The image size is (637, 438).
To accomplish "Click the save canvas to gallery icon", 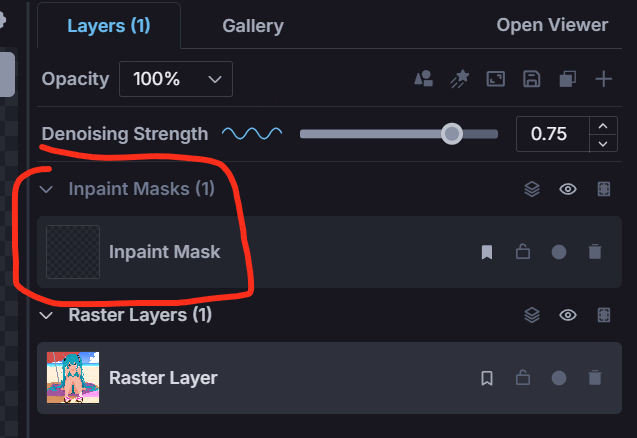I will click(531, 79).
